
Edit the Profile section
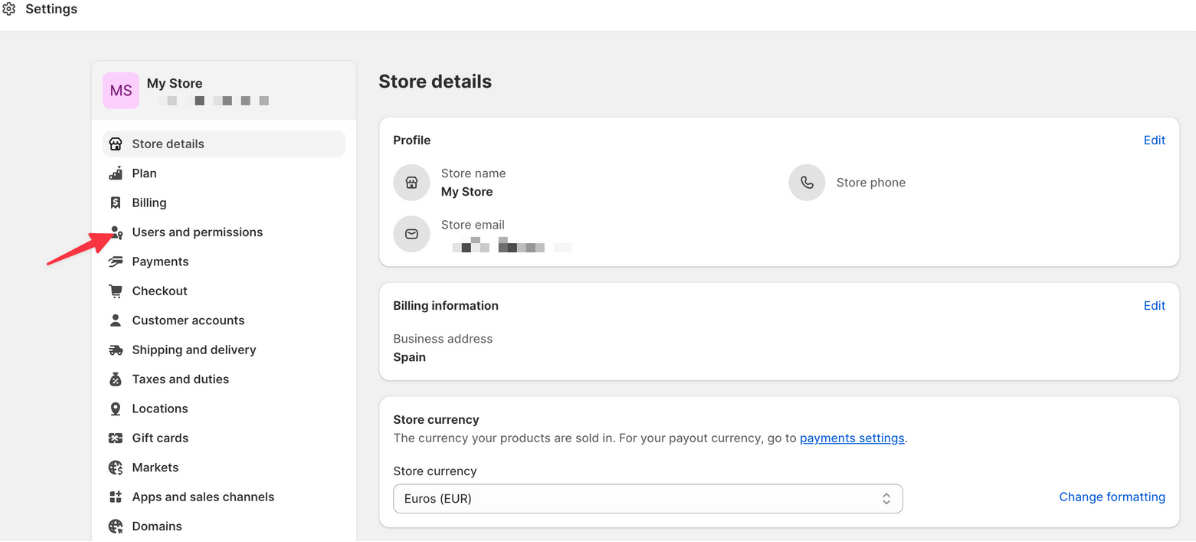pyautogui.click(x=1154, y=140)
